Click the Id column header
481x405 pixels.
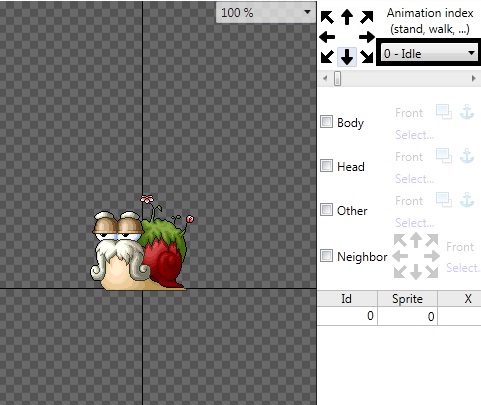tap(347, 299)
